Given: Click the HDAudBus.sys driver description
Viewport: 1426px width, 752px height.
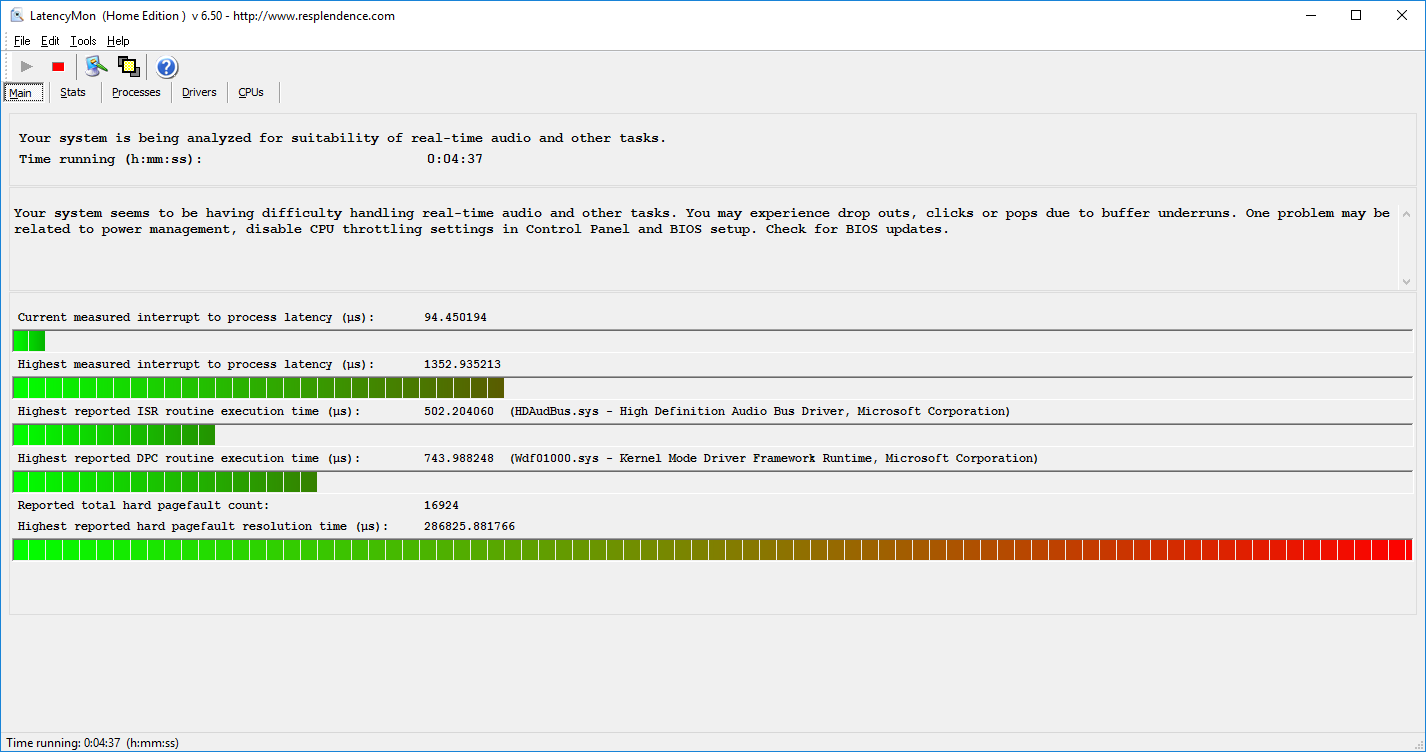Looking at the screenshot, I should tap(760, 411).
